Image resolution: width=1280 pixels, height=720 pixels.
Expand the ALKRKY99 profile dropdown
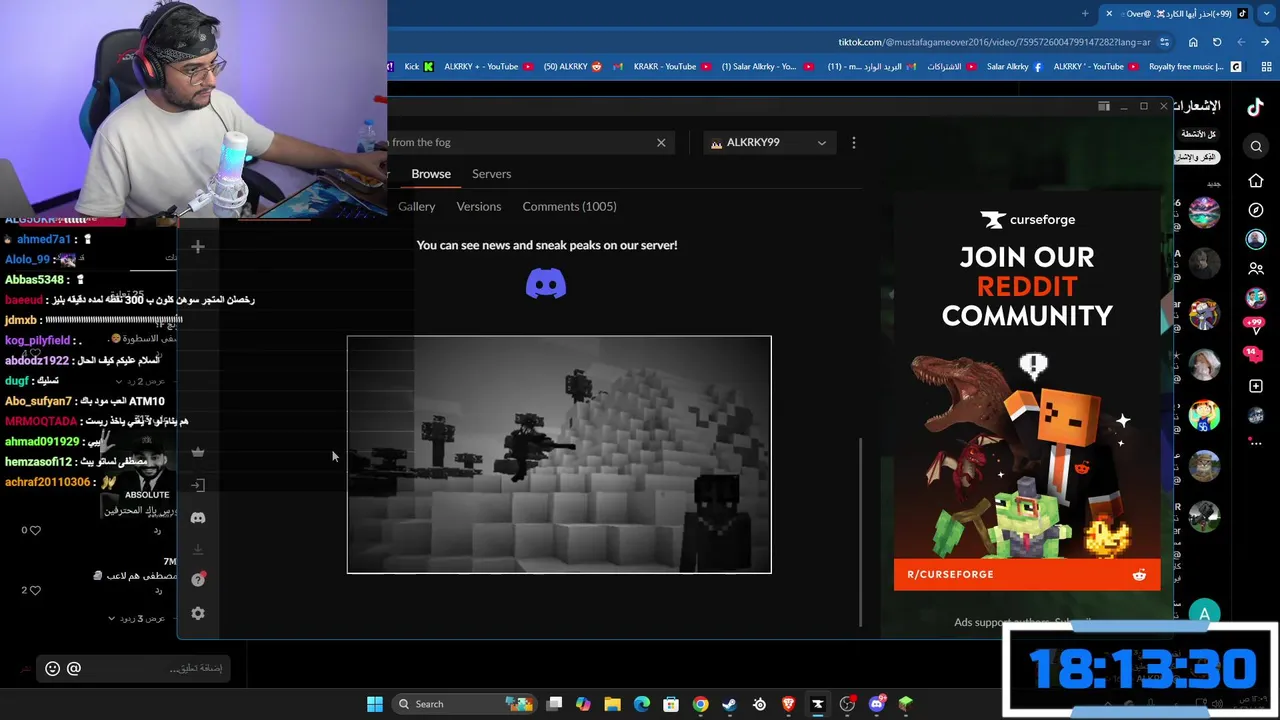click(x=768, y=143)
